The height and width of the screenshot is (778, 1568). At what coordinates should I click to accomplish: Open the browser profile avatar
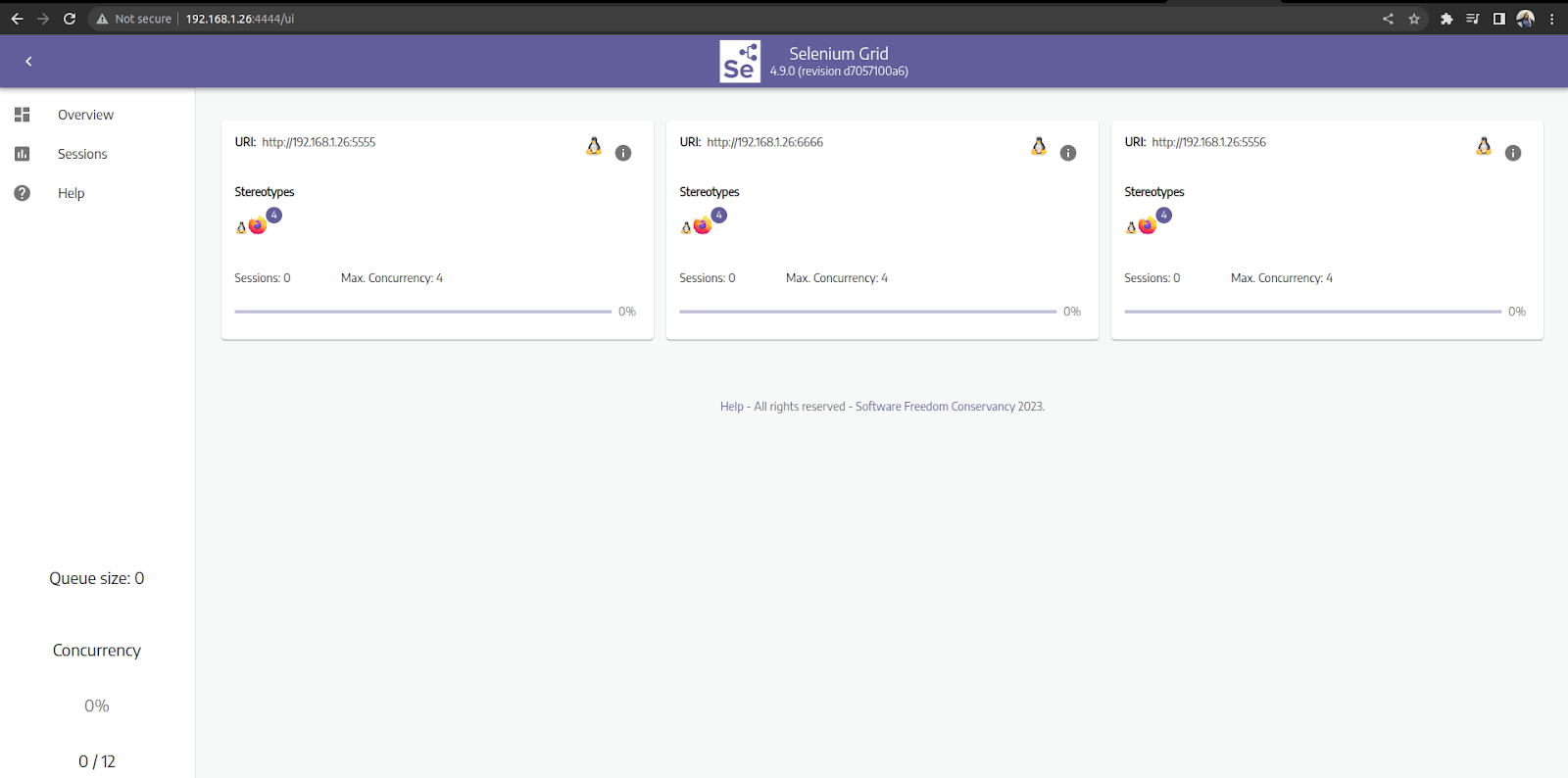[x=1526, y=19]
